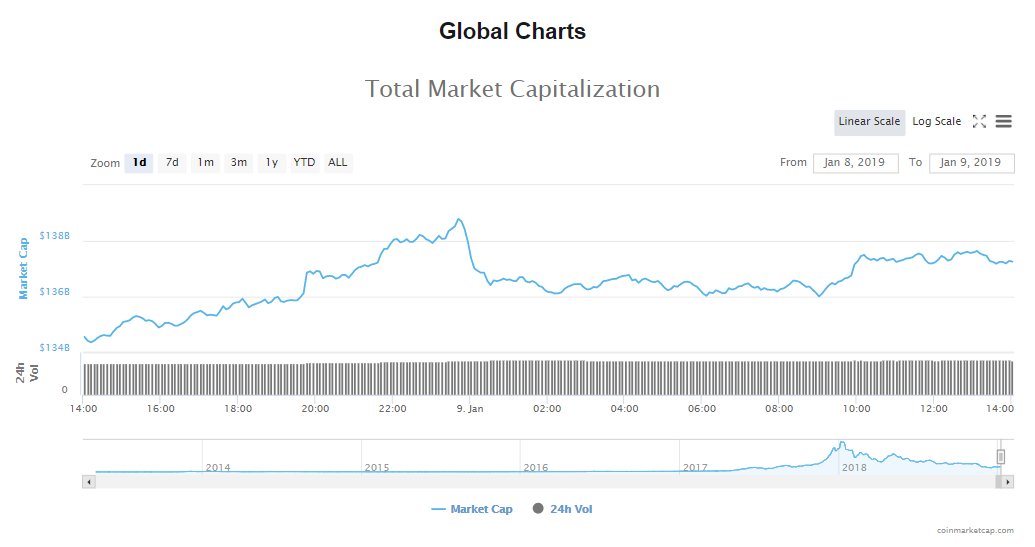Click the navigator scrollbar track

540,482
